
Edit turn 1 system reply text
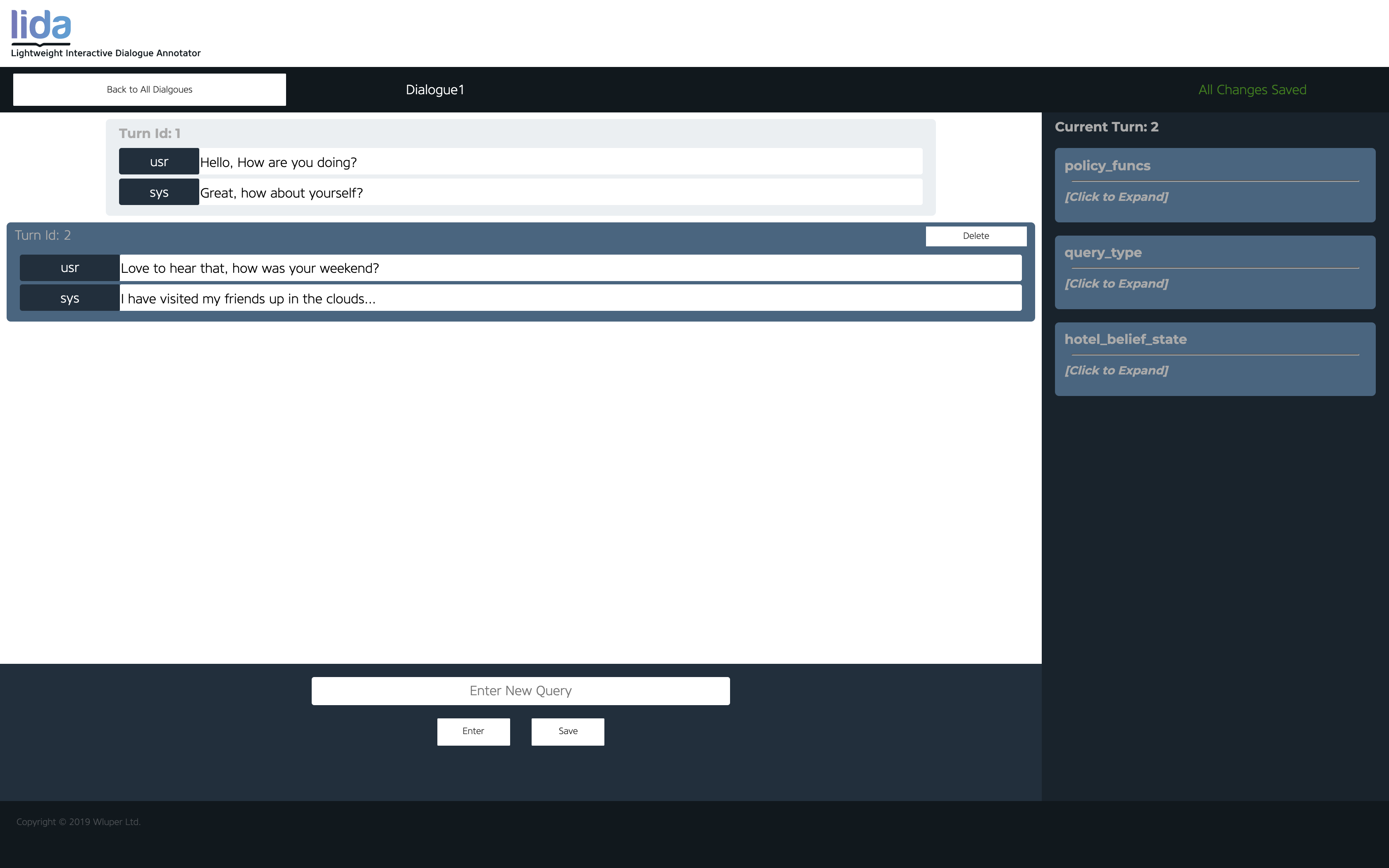560,192
